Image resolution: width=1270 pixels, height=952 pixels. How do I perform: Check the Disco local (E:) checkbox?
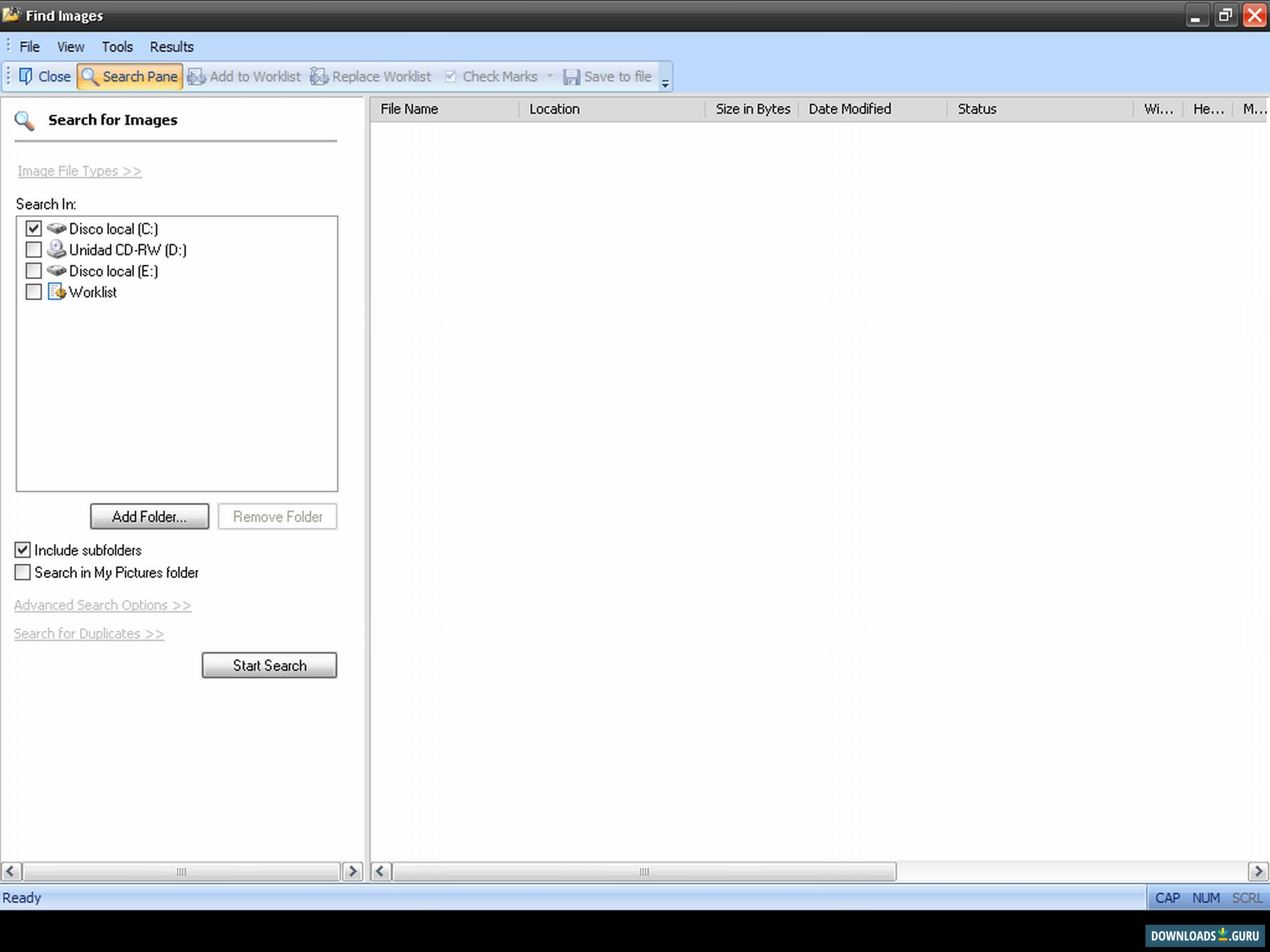(33, 270)
